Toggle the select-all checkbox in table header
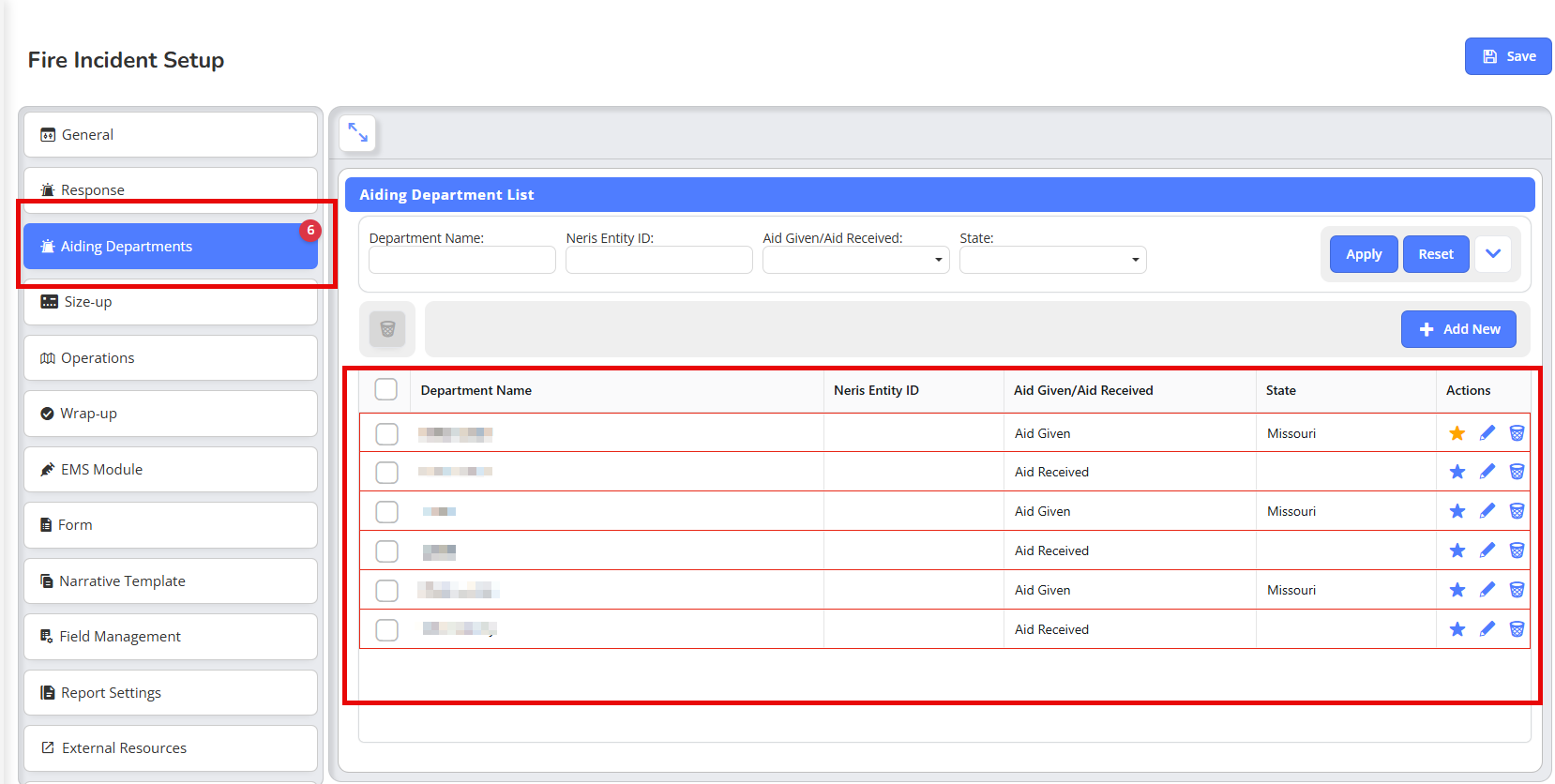The height and width of the screenshot is (784, 1555). pos(386,389)
